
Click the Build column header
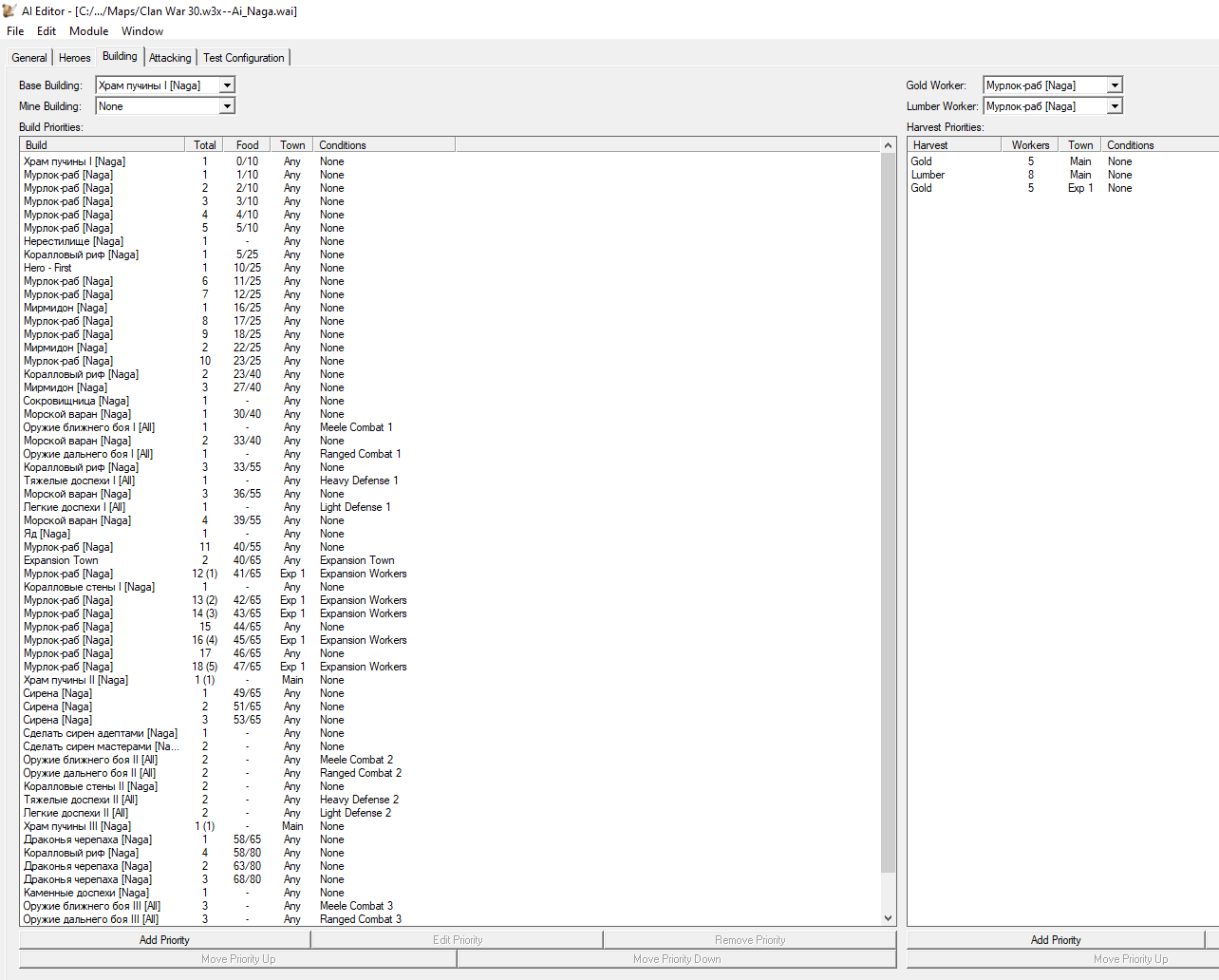coord(103,145)
